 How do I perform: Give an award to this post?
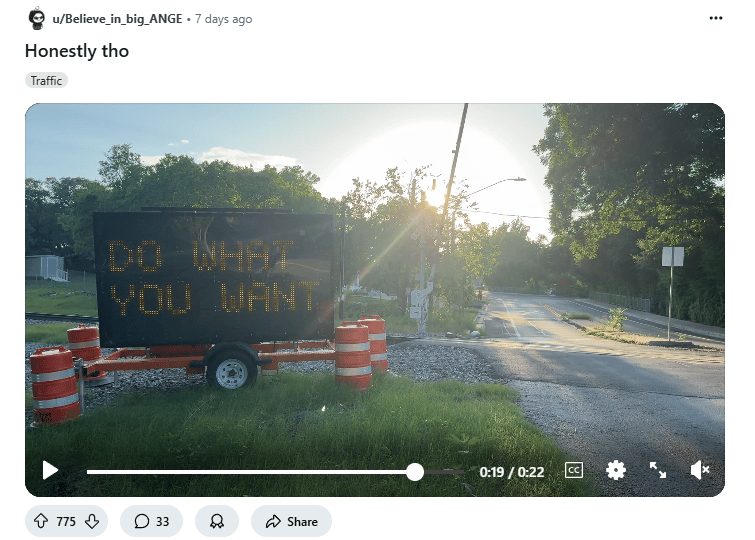click(x=217, y=521)
